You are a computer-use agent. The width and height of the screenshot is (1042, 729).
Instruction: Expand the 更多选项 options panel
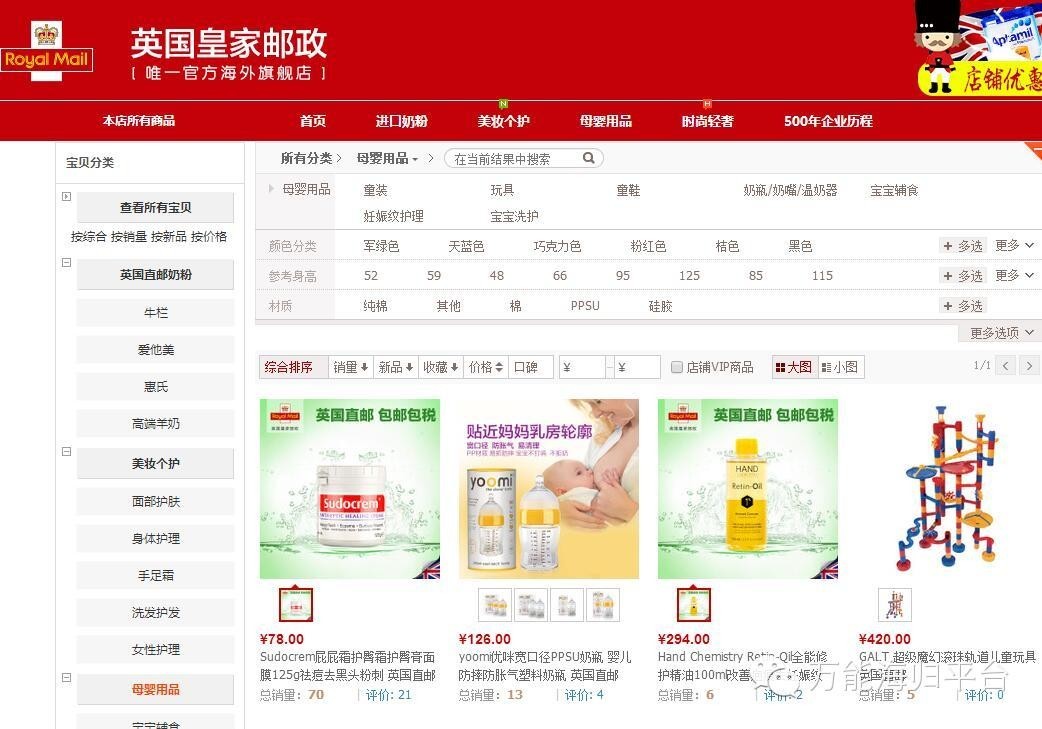point(996,331)
